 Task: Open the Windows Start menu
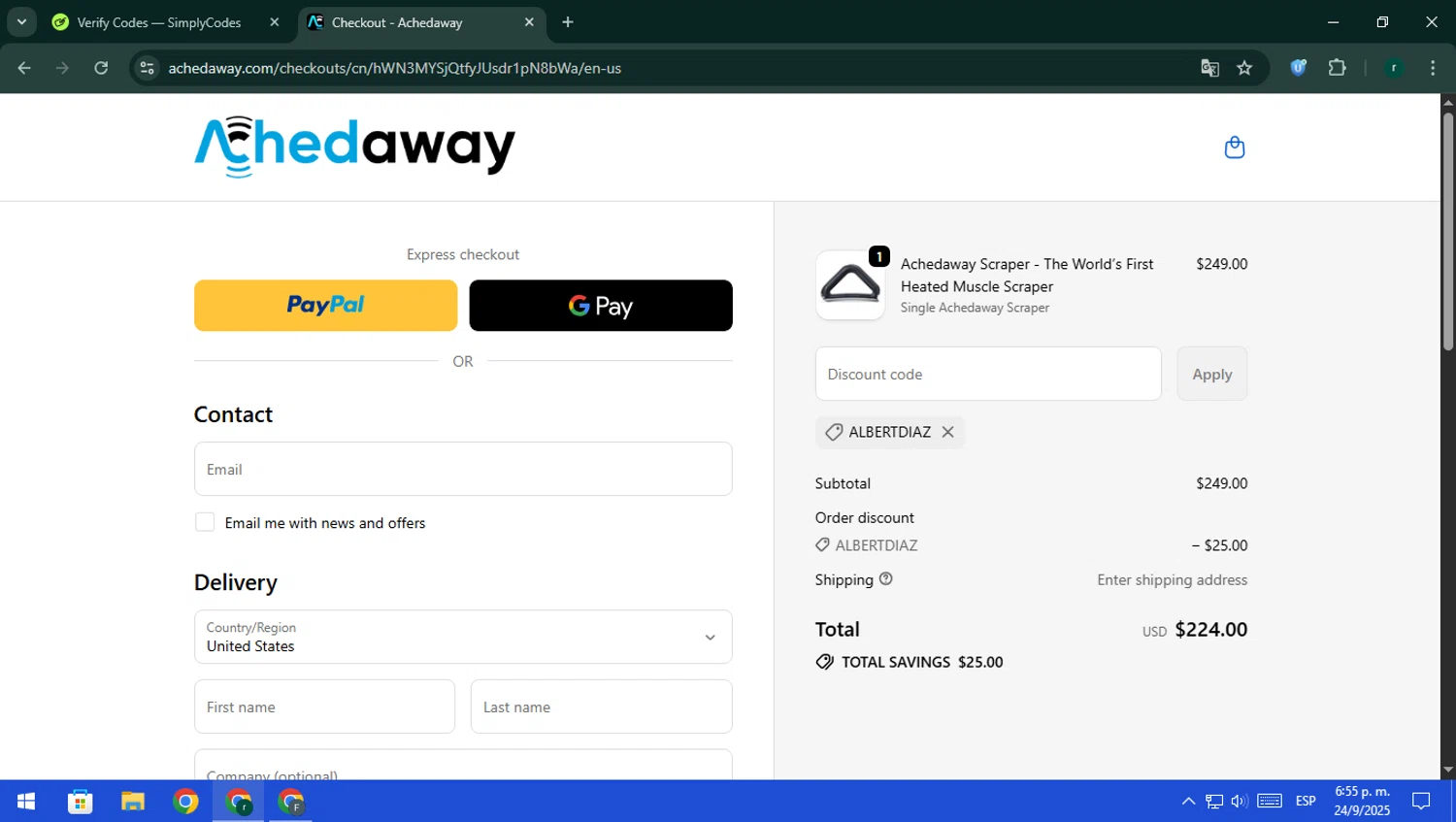(x=26, y=802)
